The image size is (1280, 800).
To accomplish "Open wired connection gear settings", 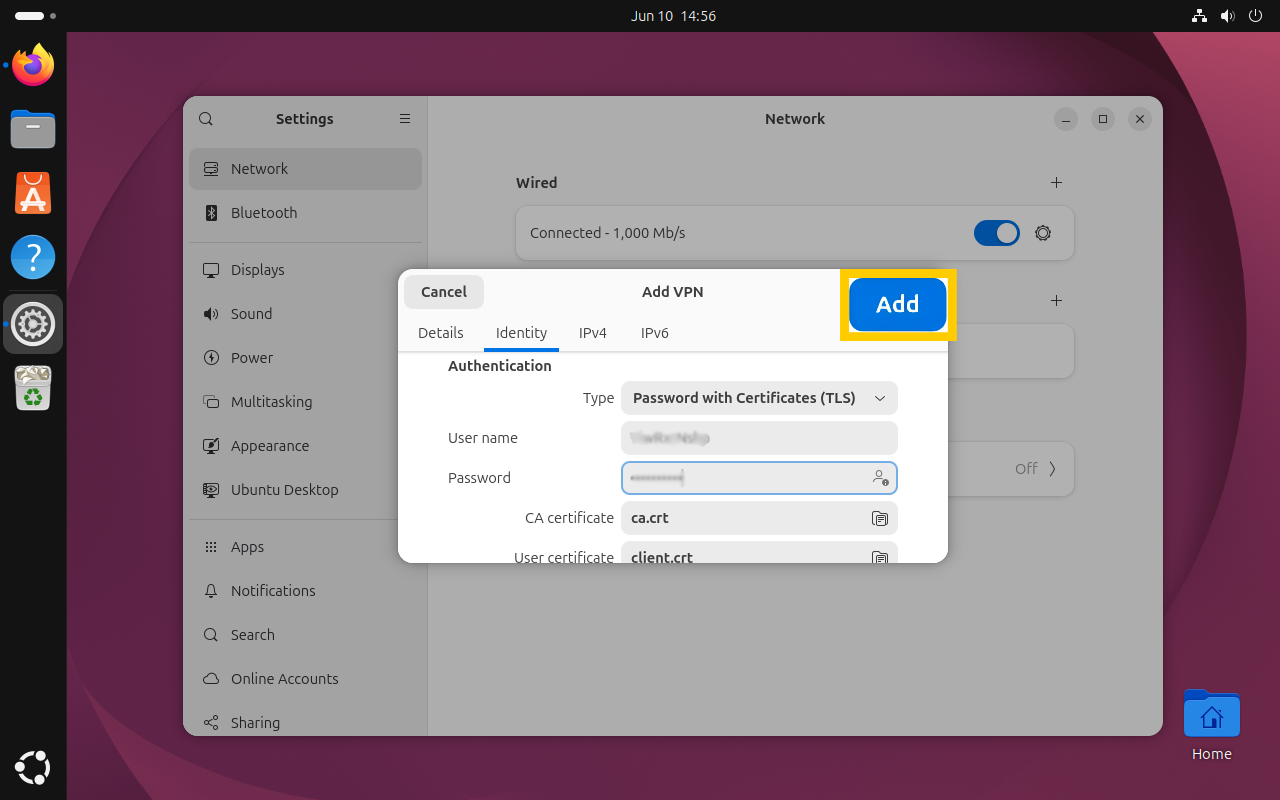I will click(x=1043, y=233).
